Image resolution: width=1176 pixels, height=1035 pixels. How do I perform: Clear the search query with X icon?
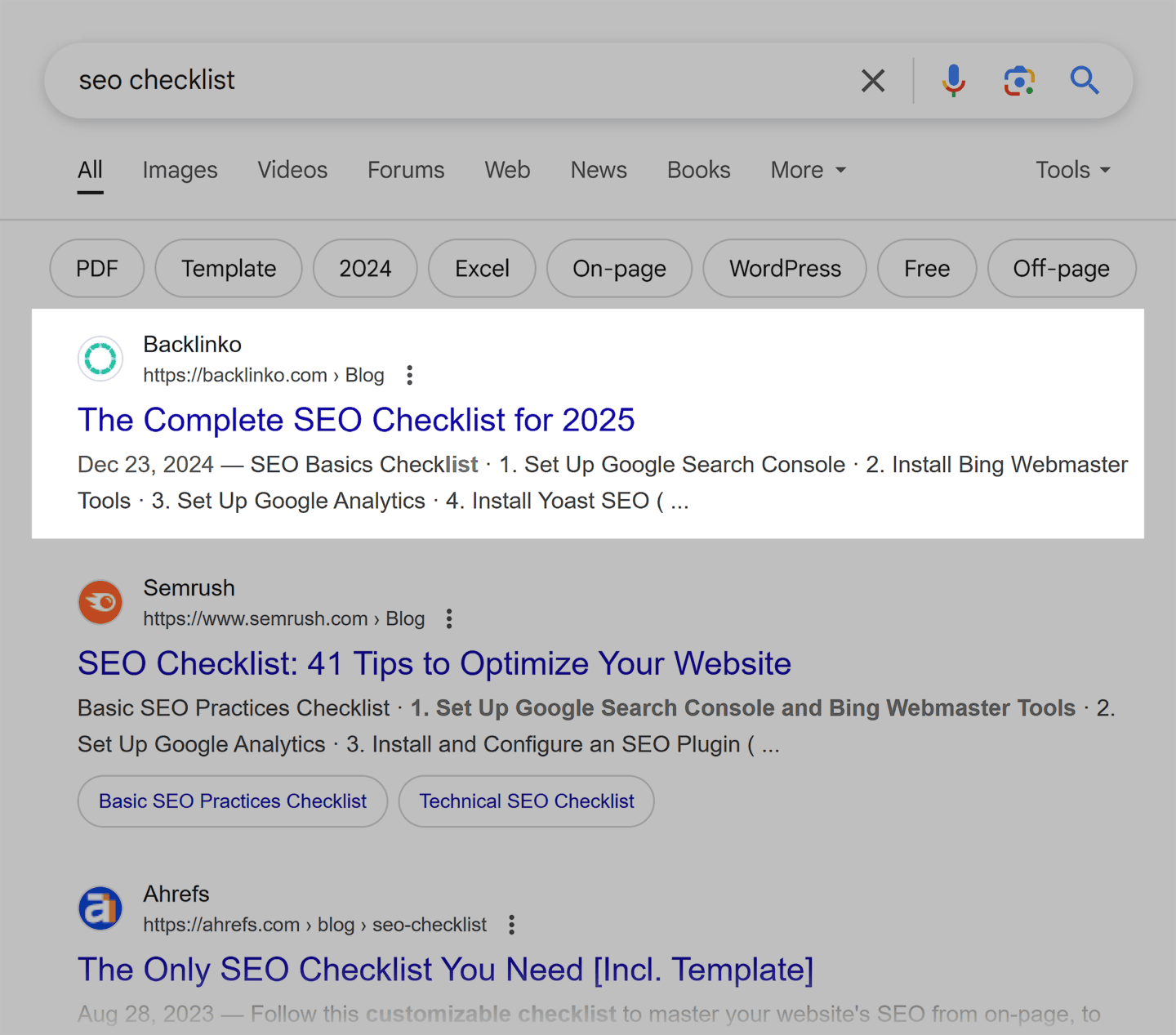[x=873, y=81]
